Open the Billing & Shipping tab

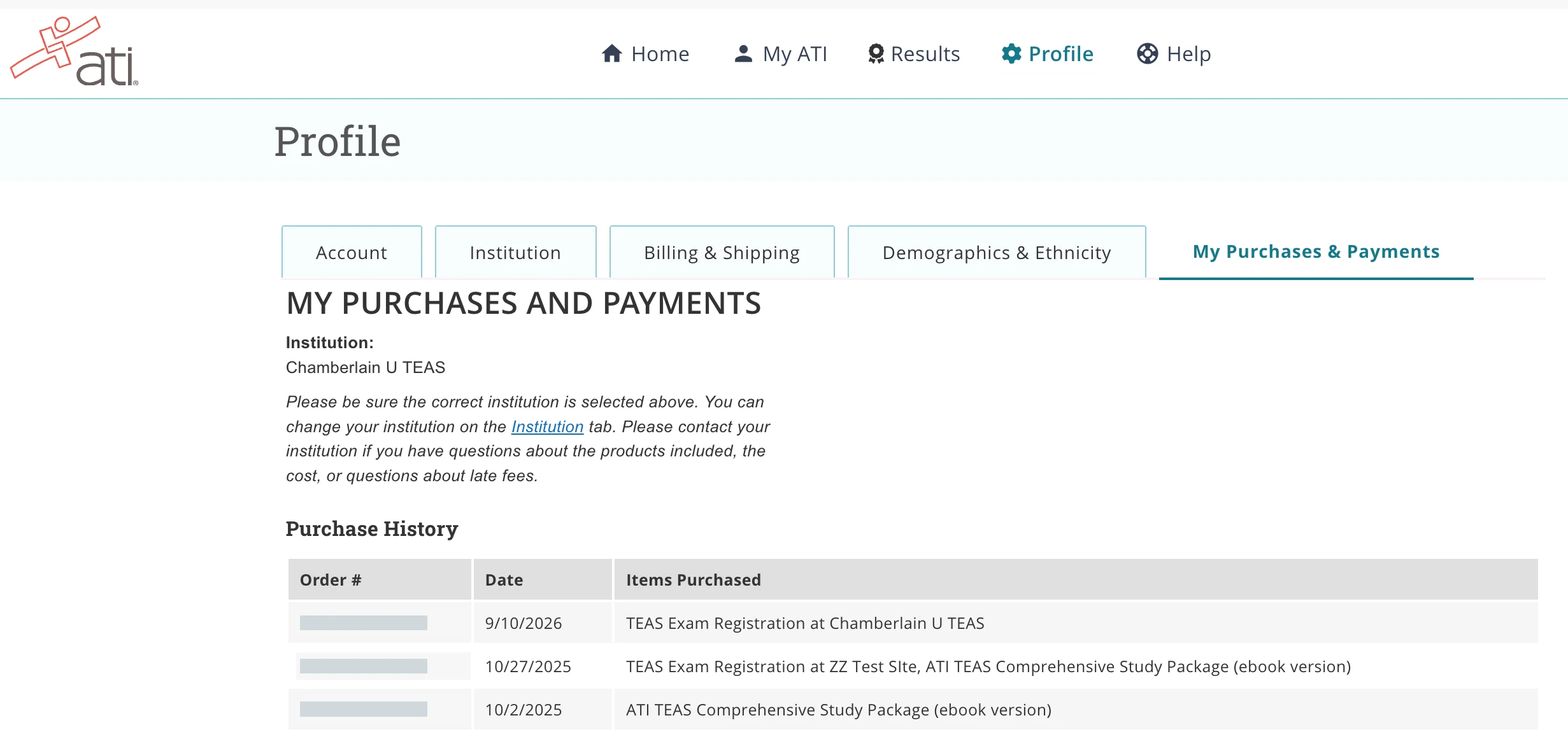(x=722, y=252)
